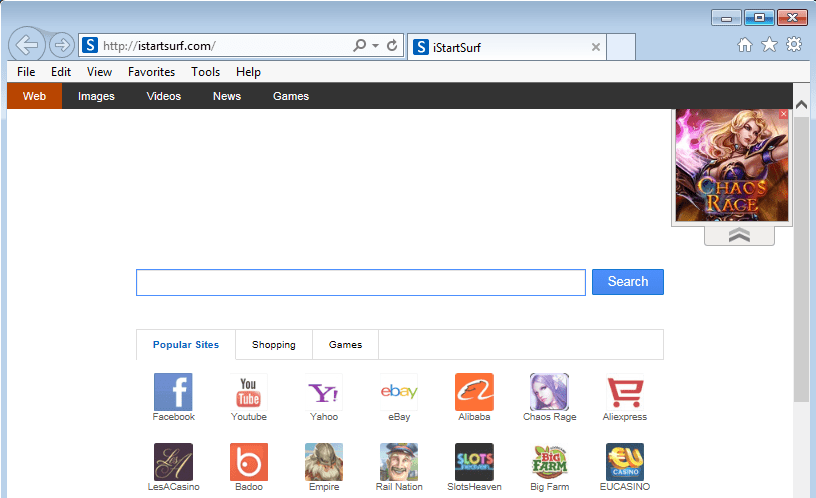Open the Rail Nation game icon

pos(399,462)
